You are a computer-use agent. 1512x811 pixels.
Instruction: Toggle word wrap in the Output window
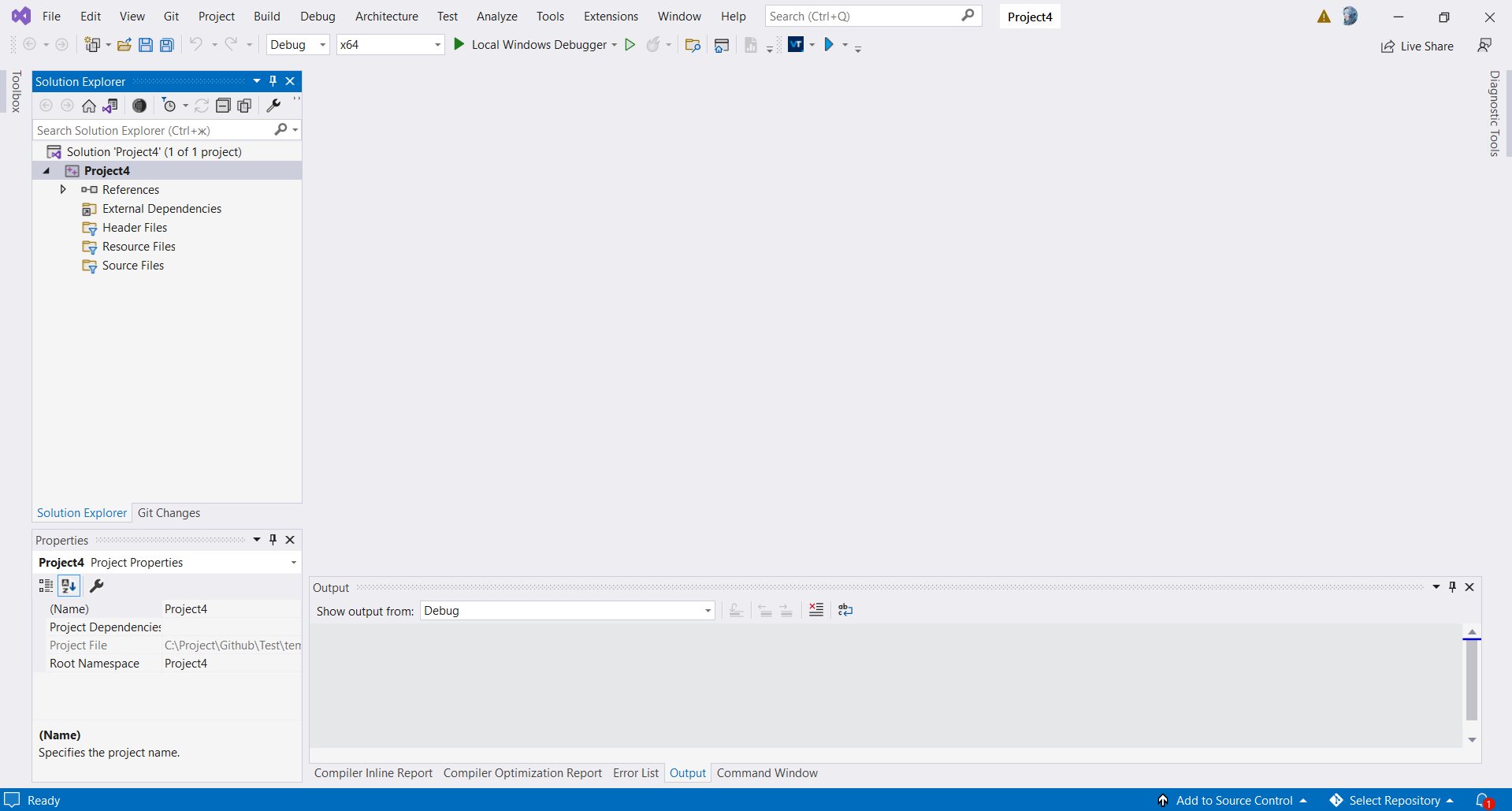845,609
